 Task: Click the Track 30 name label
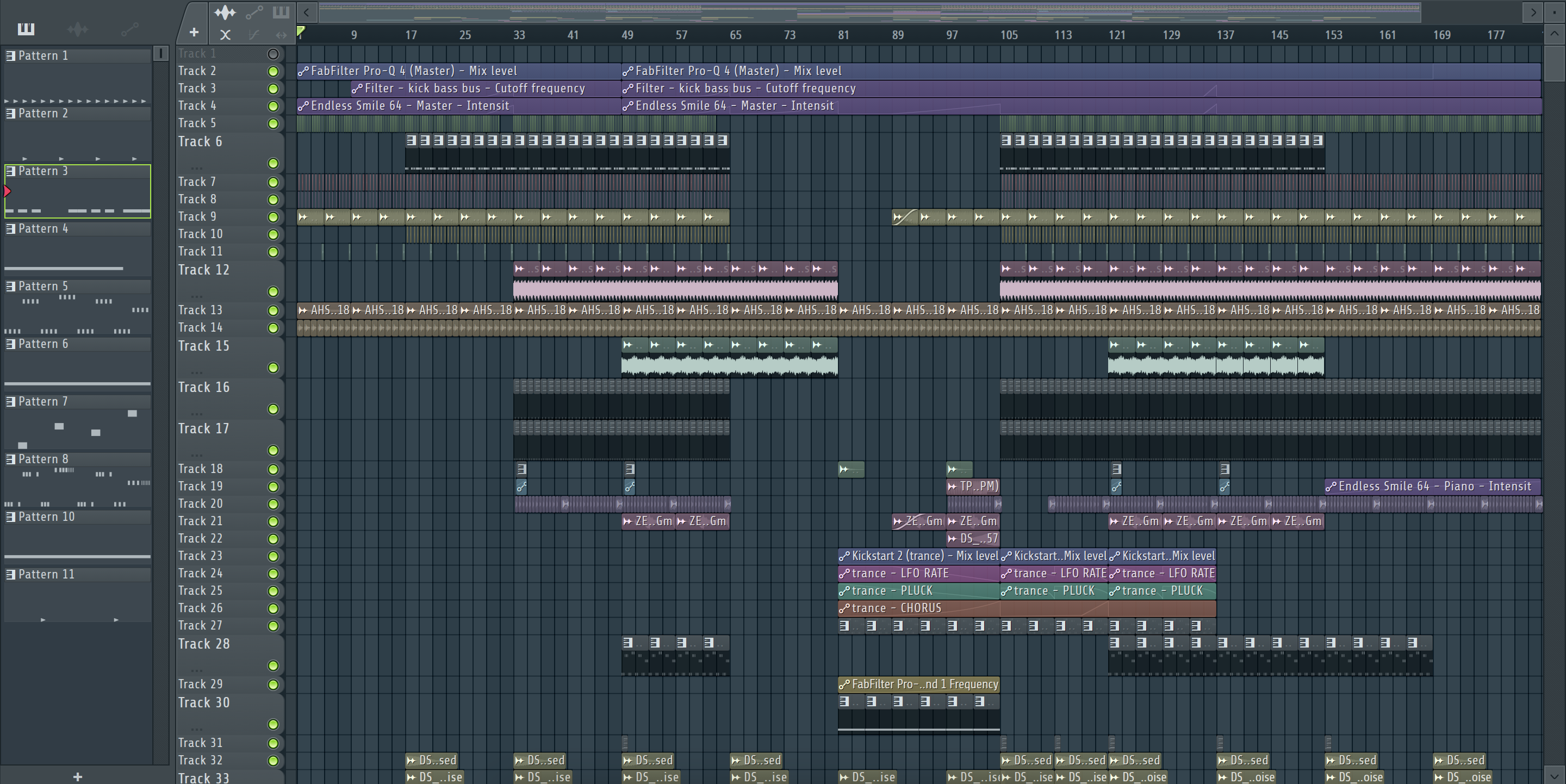(x=204, y=702)
